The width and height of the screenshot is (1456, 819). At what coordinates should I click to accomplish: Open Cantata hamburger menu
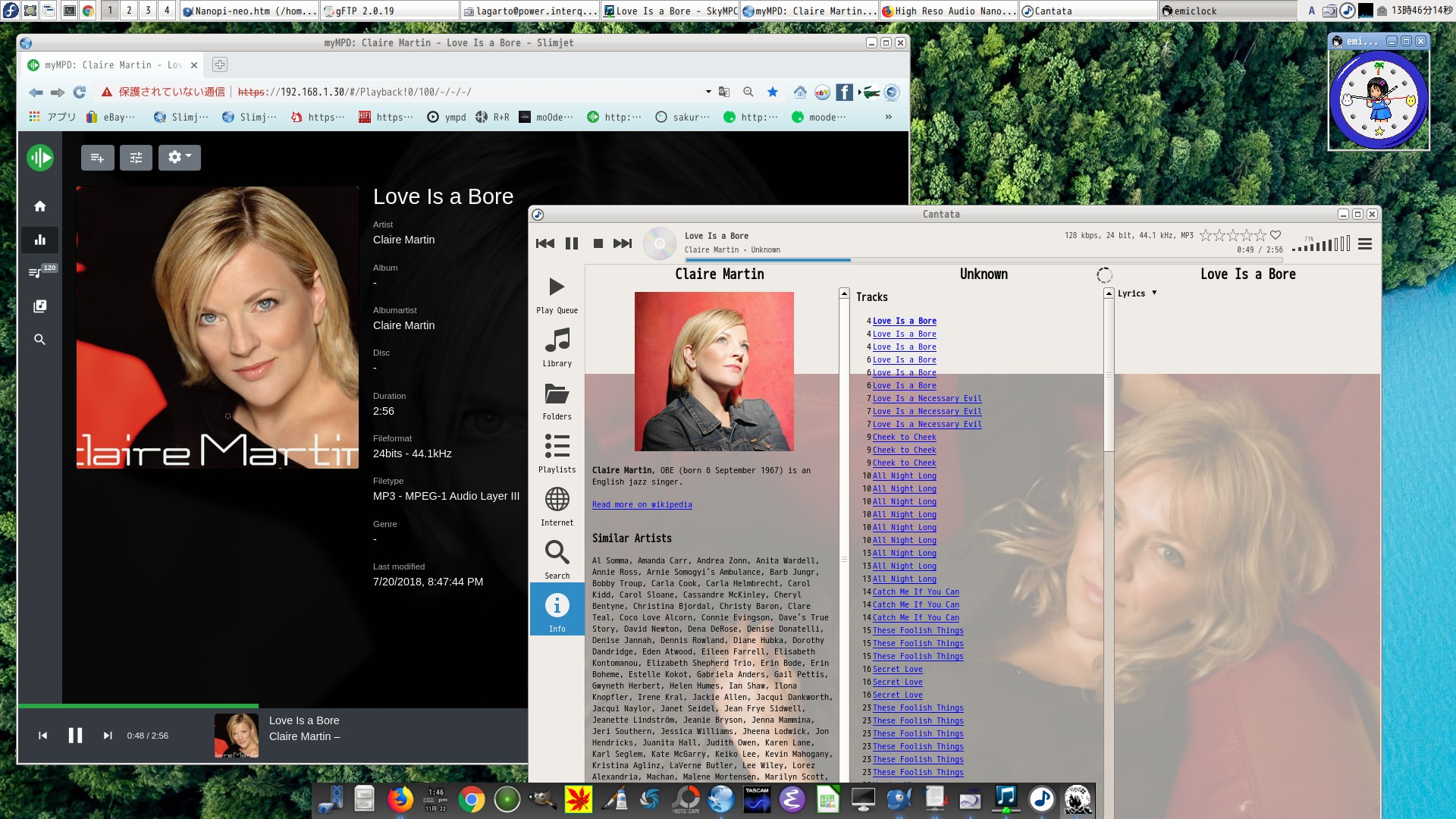(1364, 244)
